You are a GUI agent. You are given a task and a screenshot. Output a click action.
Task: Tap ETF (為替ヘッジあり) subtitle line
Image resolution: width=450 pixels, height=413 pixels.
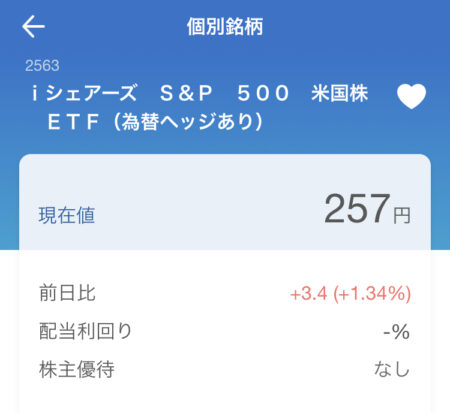tap(156, 121)
